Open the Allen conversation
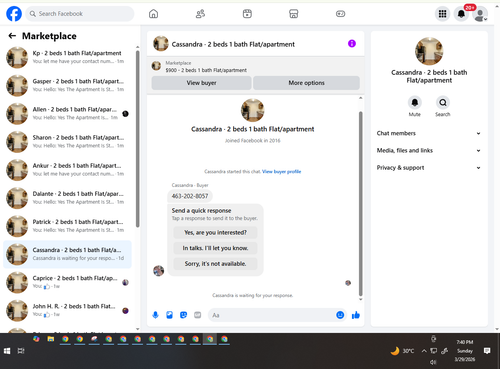 pos(67,113)
